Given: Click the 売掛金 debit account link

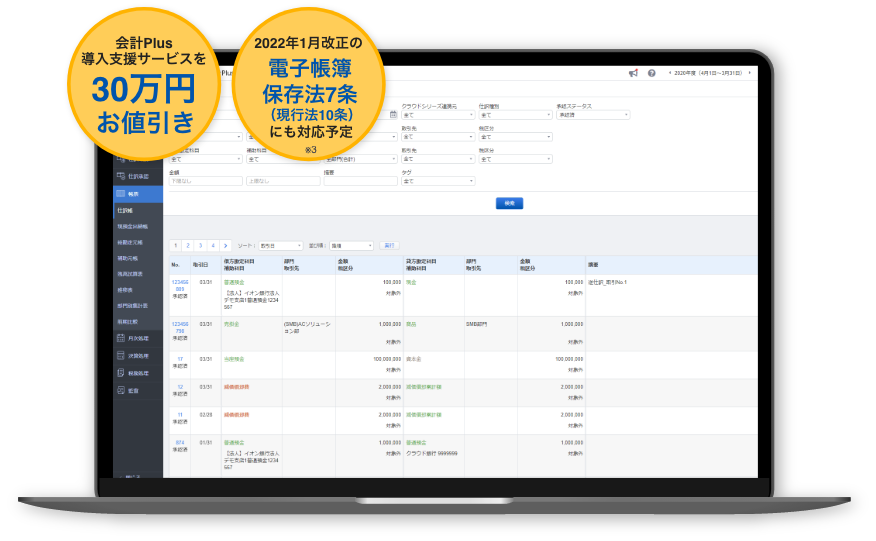Looking at the screenshot, I should 231,325.
